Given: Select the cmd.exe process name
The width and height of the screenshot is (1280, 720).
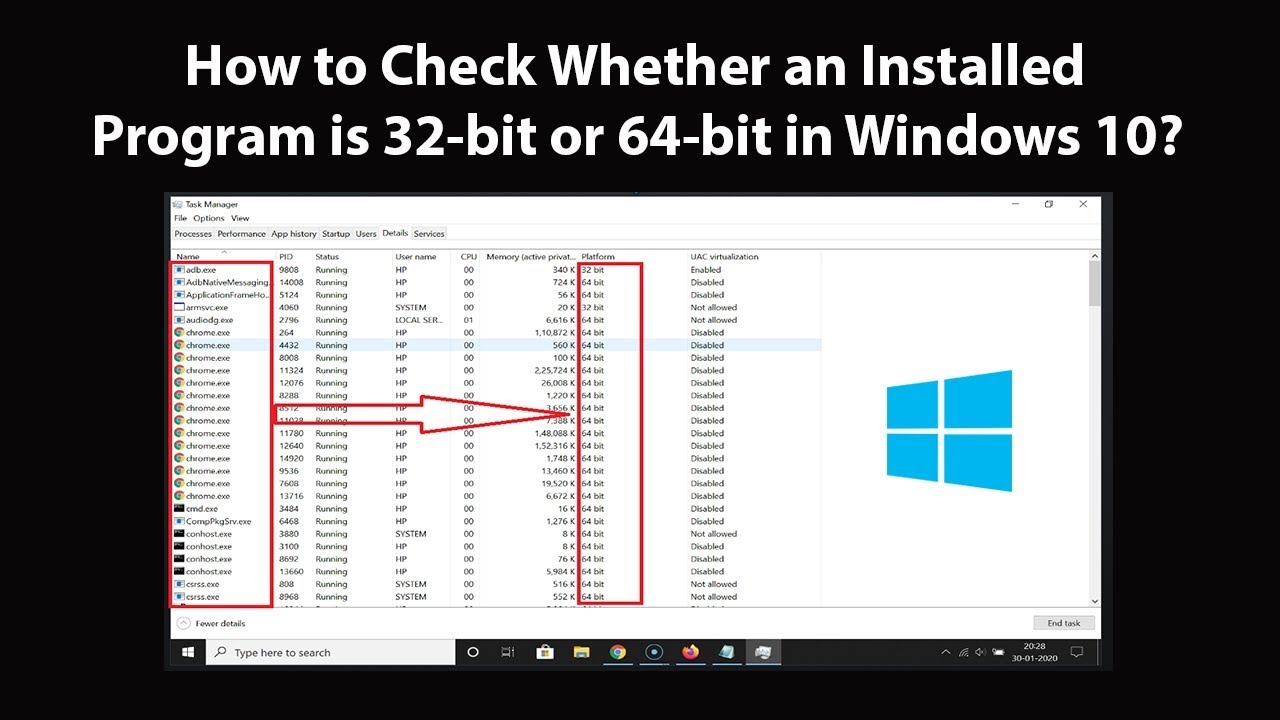Looking at the screenshot, I should [202, 509].
